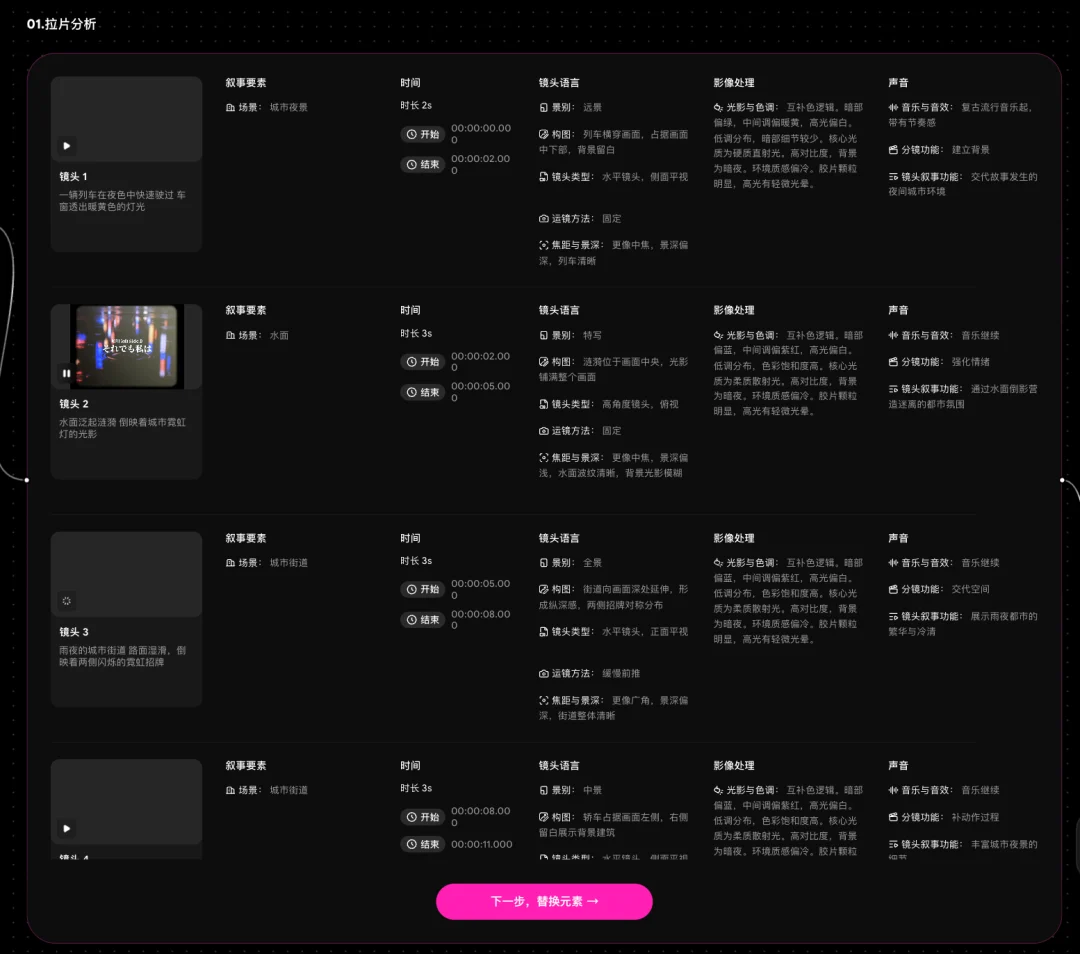Click the 01.拉片分析 heading
This screenshot has width=1080, height=954.
[x=61, y=24]
